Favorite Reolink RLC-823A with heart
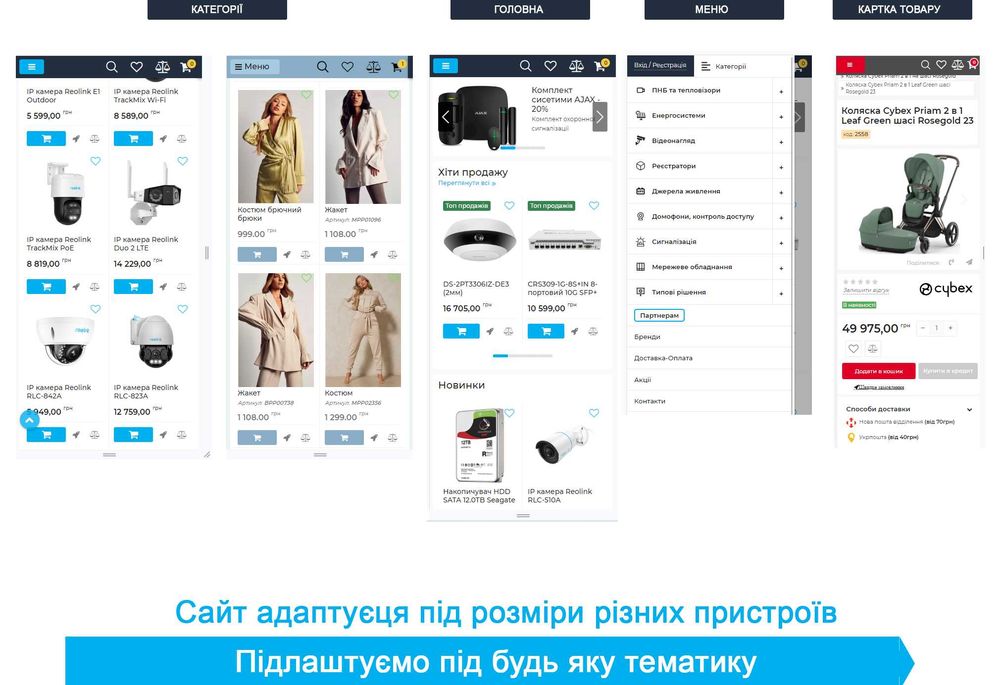This screenshot has height=685, width=1000. point(183,309)
